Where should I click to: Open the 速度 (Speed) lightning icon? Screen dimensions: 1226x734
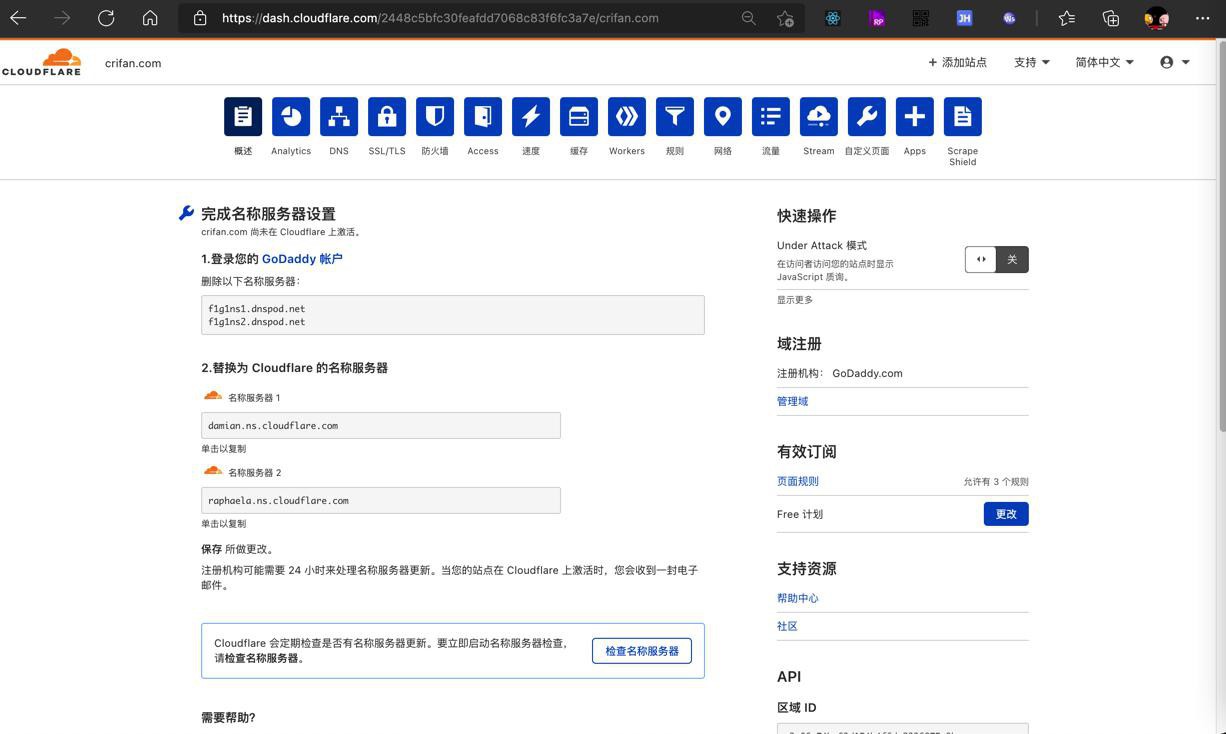(x=531, y=116)
